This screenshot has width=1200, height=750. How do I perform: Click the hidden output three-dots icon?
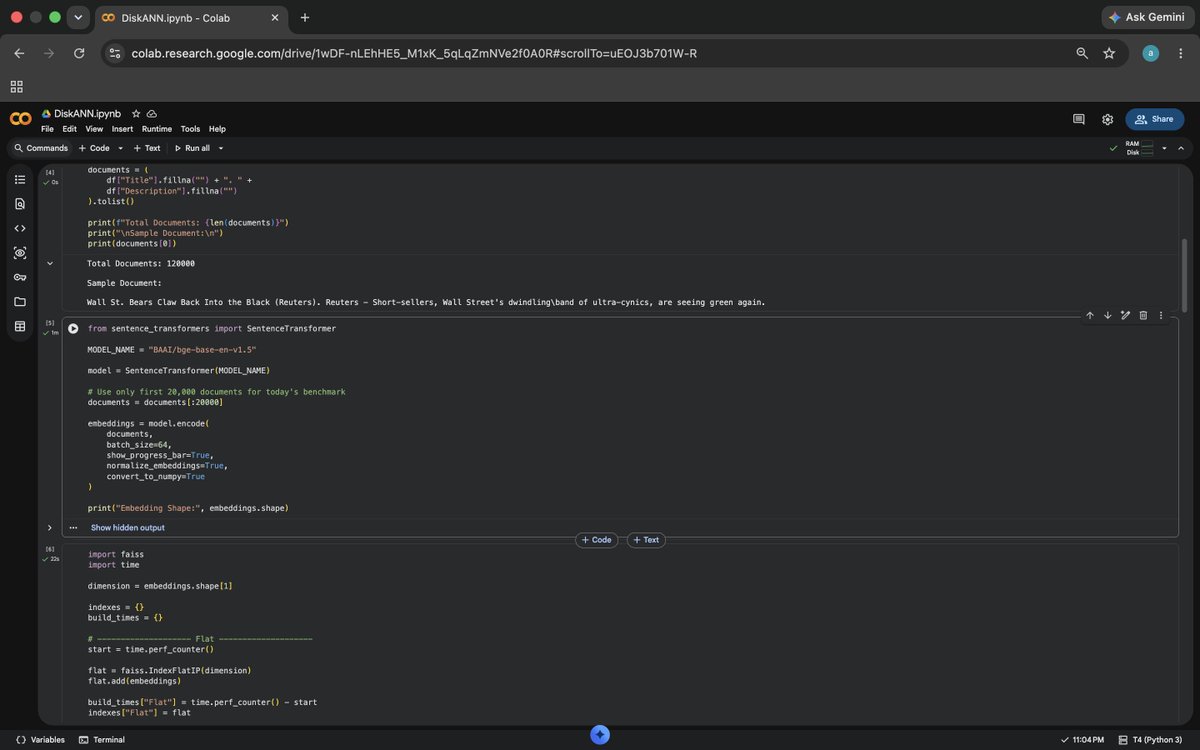(73, 527)
